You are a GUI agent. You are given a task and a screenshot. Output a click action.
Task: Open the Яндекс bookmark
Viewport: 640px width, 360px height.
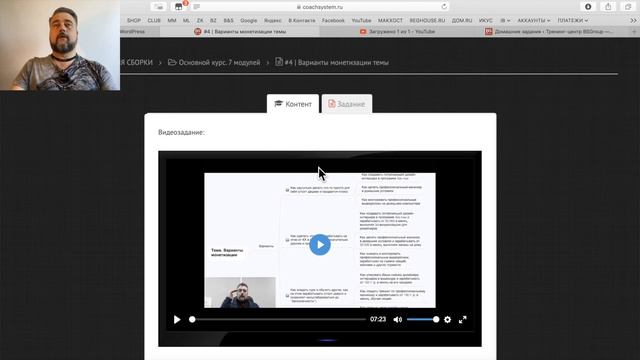(273, 20)
